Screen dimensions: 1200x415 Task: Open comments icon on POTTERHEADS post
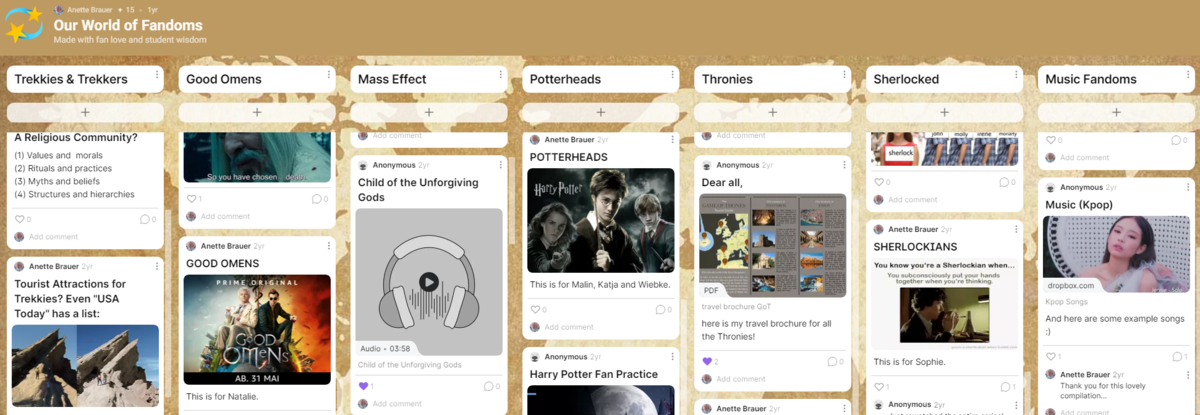(x=660, y=309)
